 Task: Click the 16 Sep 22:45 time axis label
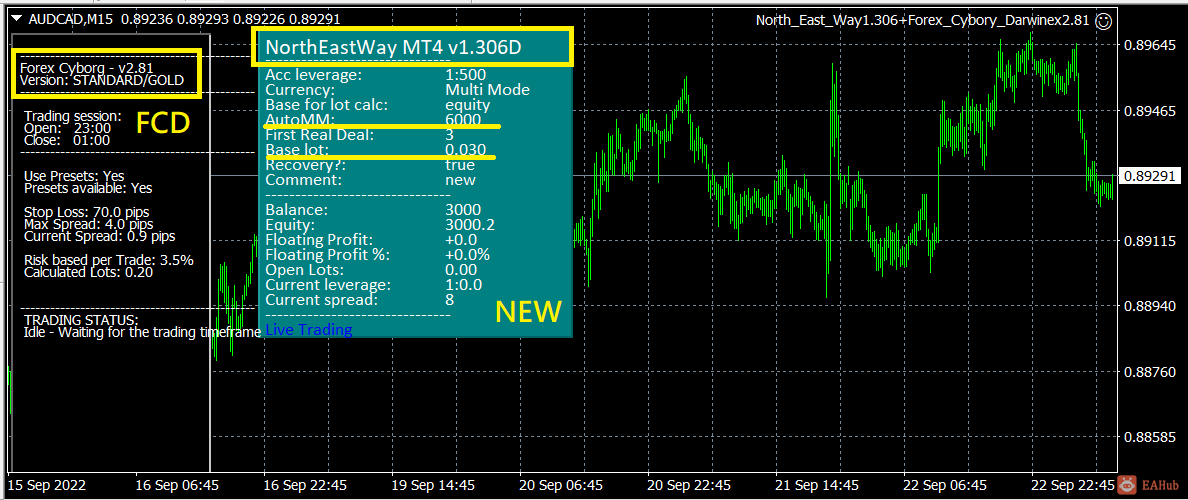point(306,484)
